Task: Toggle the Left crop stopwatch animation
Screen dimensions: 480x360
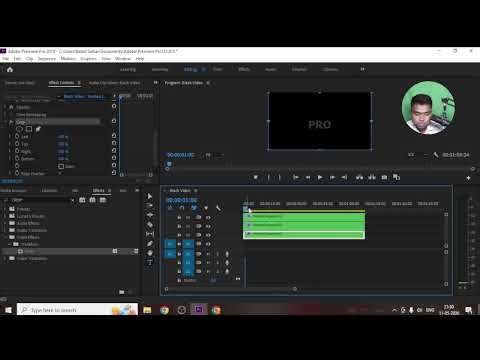Action: (x=17, y=137)
